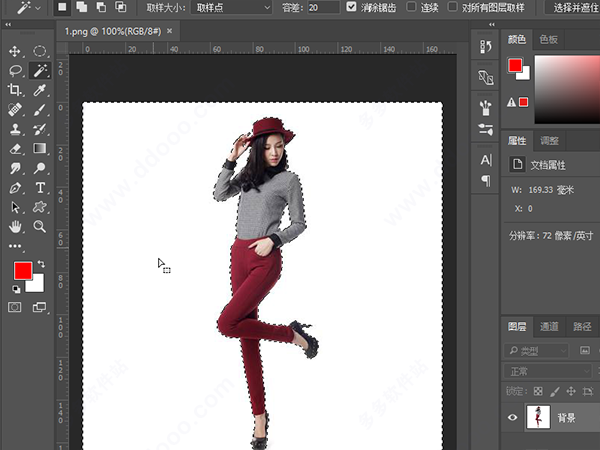This screenshot has height=450, width=600.
Task: Select the Spot Healing Brush tool
Action: pyautogui.click(x=15, y=110)
